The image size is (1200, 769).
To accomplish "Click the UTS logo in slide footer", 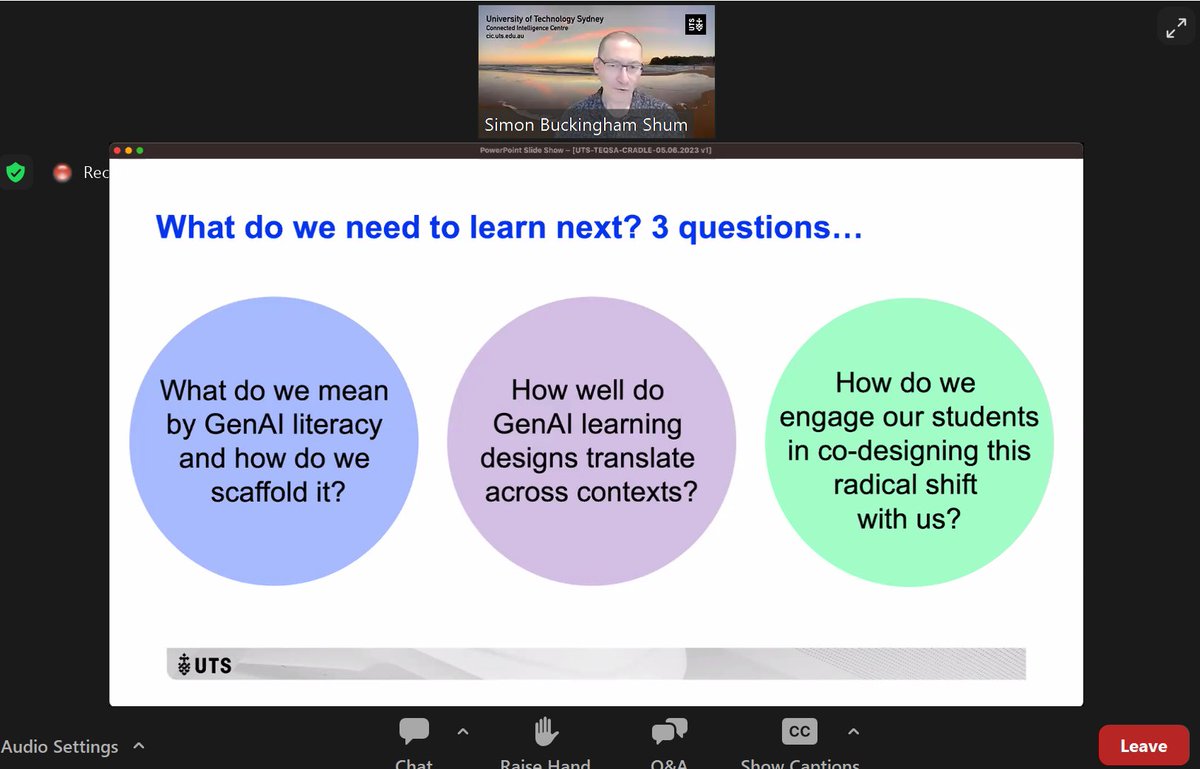I will coord(205,664).
